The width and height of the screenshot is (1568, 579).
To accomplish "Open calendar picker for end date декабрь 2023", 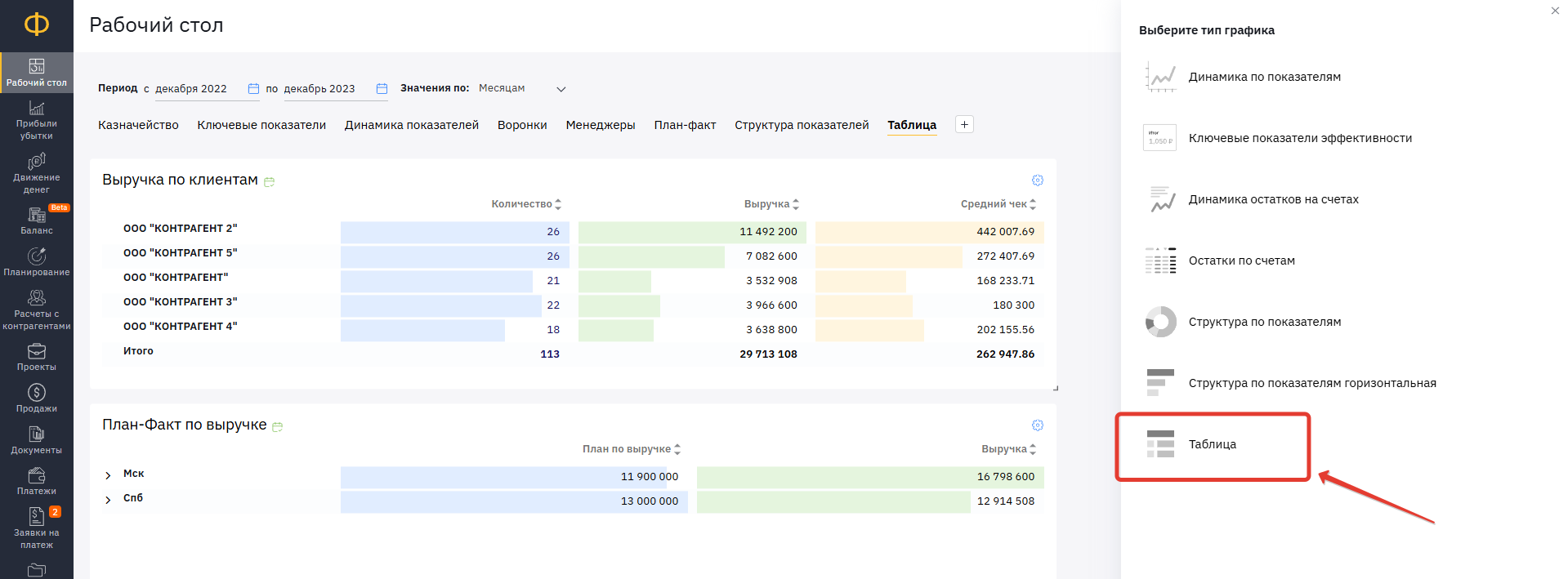I will (382, 88).
